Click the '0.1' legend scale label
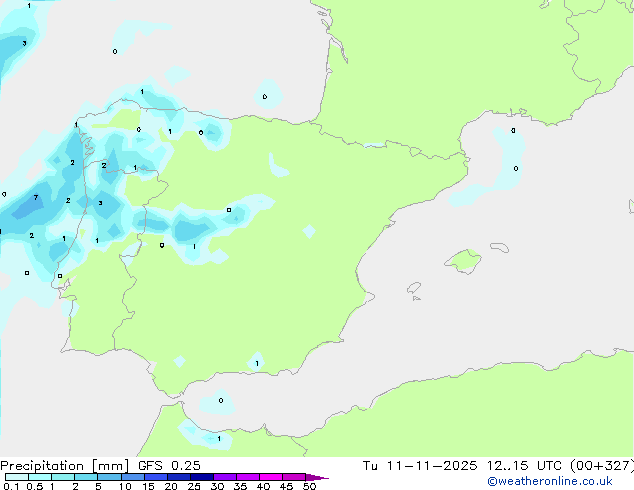634x490 pixels. [11, 486]
